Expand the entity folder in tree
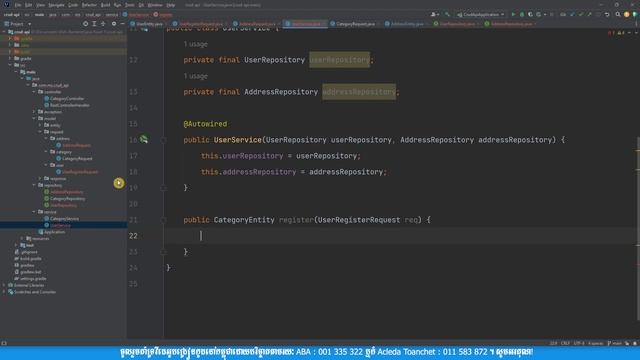Viewport: 640px width, 360px height. coord(40,125)
